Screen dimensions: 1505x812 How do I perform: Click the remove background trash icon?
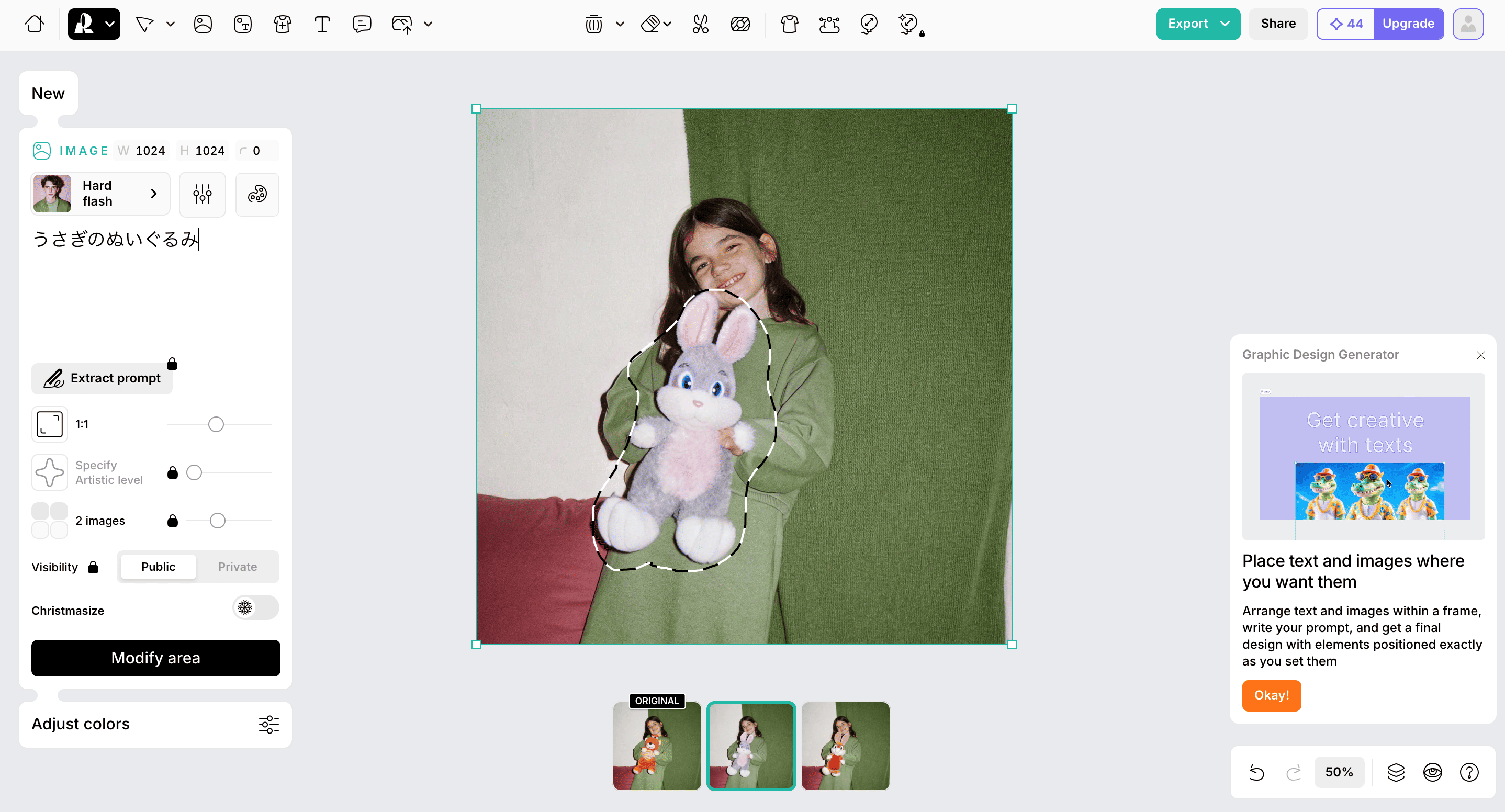(x=593, y=24)
